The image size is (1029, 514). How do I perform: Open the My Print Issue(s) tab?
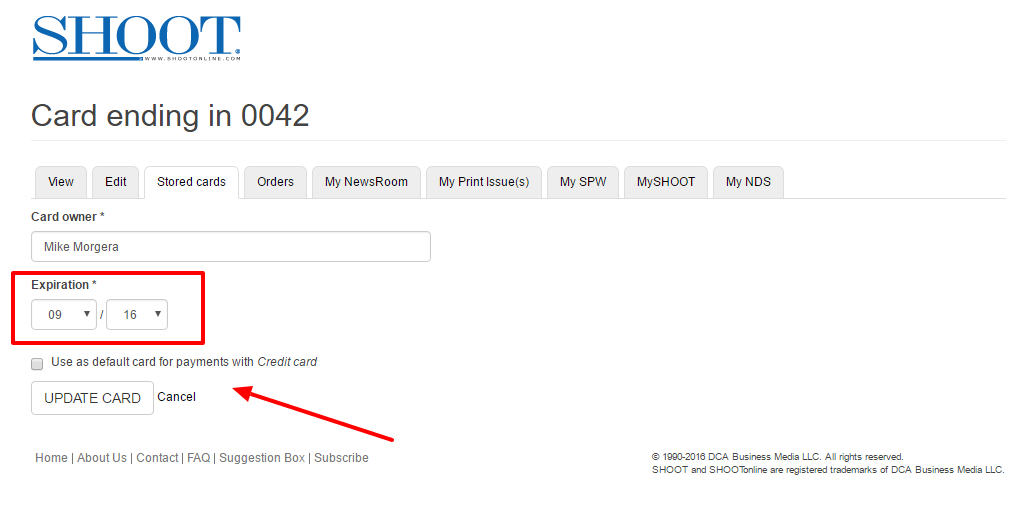click(484, 182)
